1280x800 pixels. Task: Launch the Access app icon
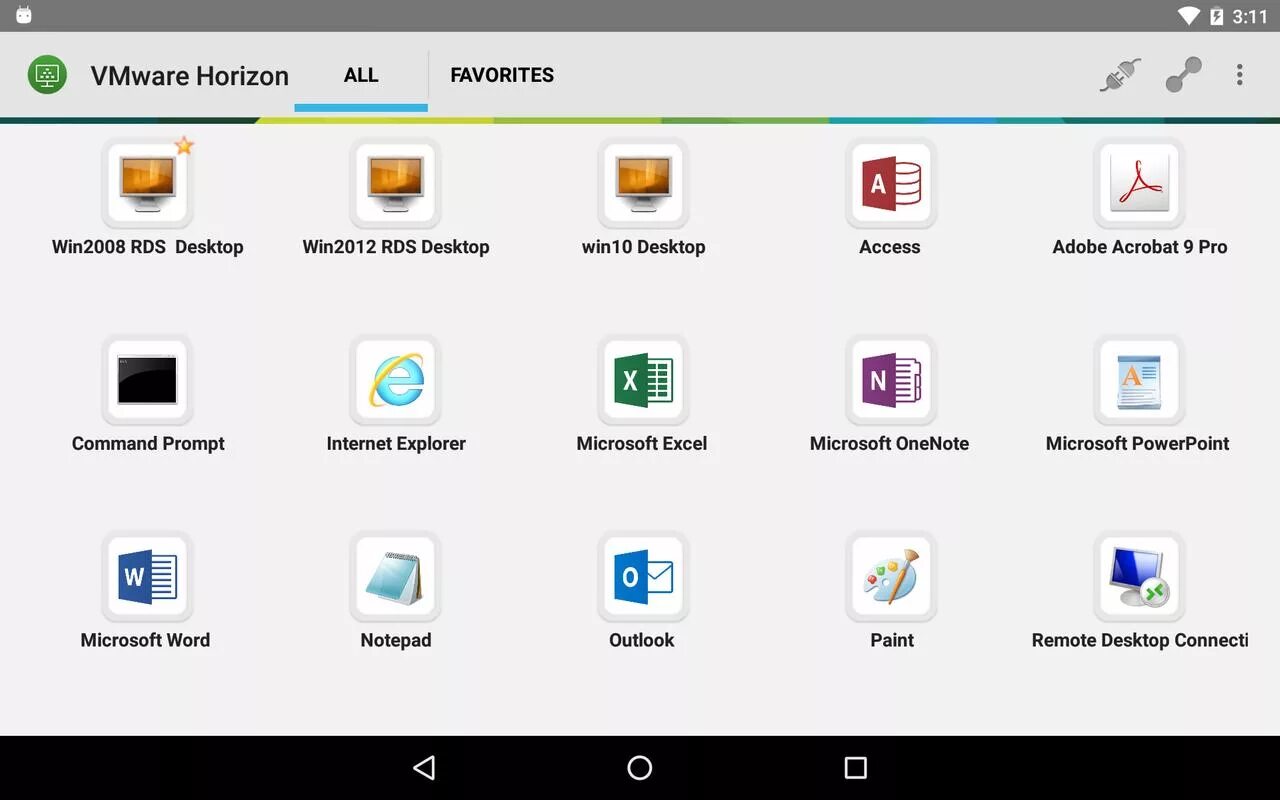(891, 184)
